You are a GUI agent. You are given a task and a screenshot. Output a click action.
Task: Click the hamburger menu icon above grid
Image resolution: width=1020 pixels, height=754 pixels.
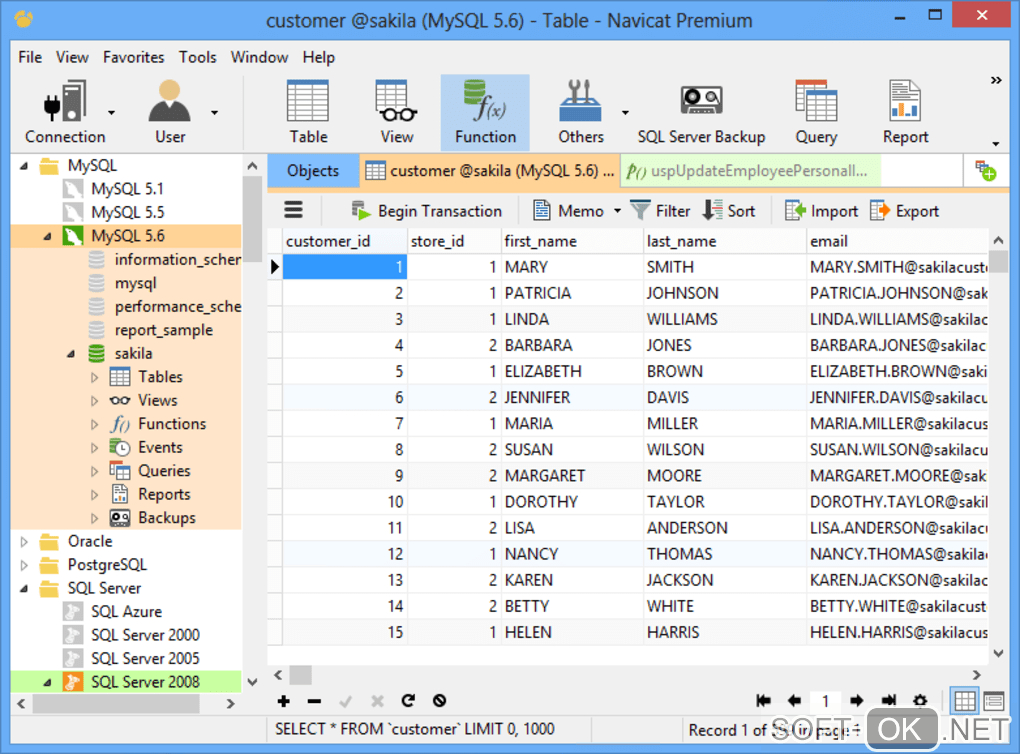(x=293, y=210)
